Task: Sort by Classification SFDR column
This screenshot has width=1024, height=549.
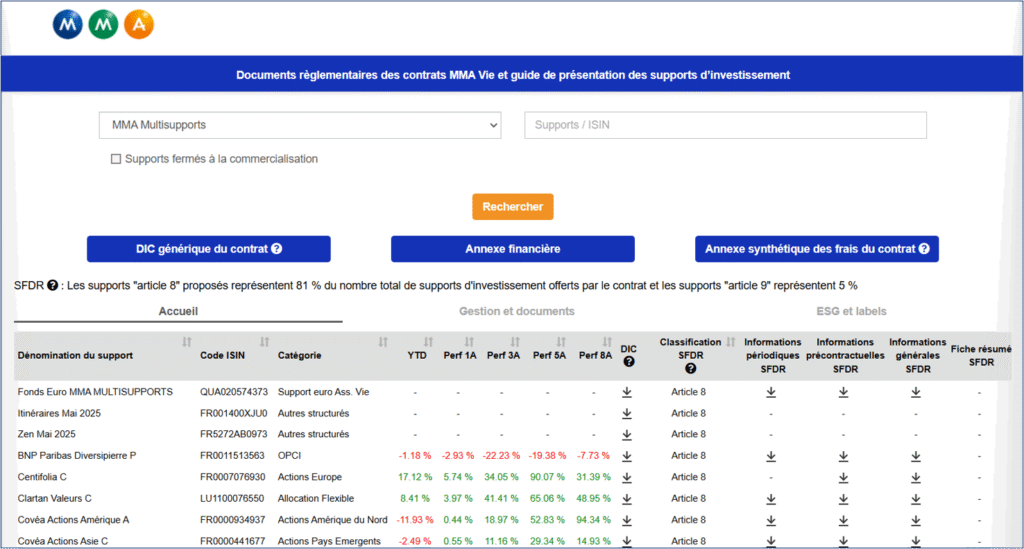Action: [x=731, y=342]
